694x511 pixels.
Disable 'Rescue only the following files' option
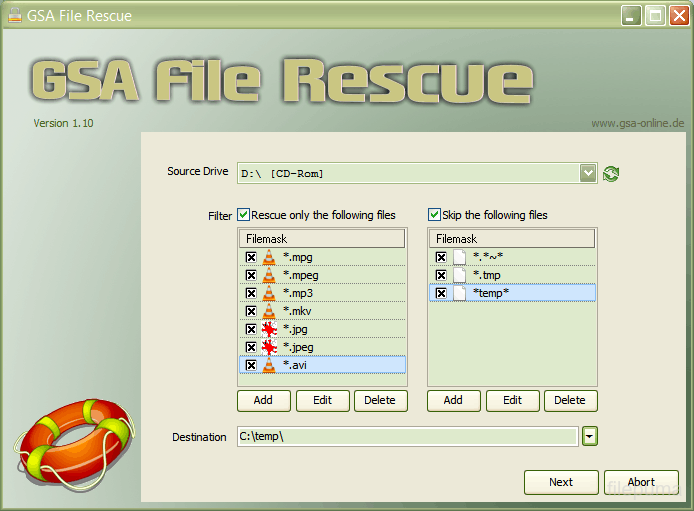click(243, 215)
